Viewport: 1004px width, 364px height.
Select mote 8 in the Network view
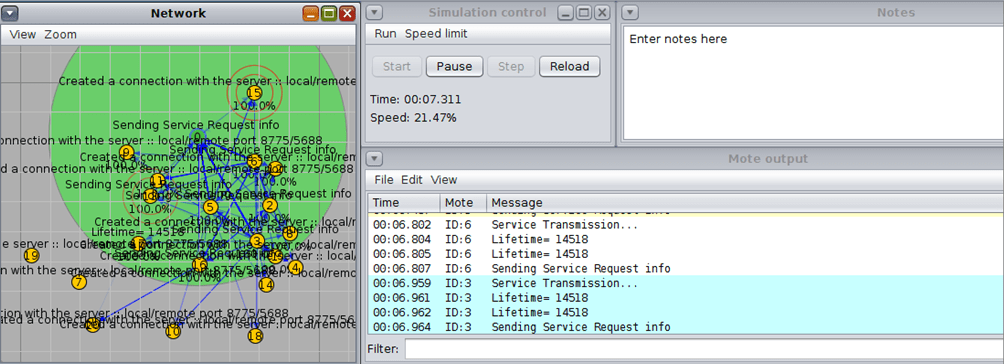[289, 234]
